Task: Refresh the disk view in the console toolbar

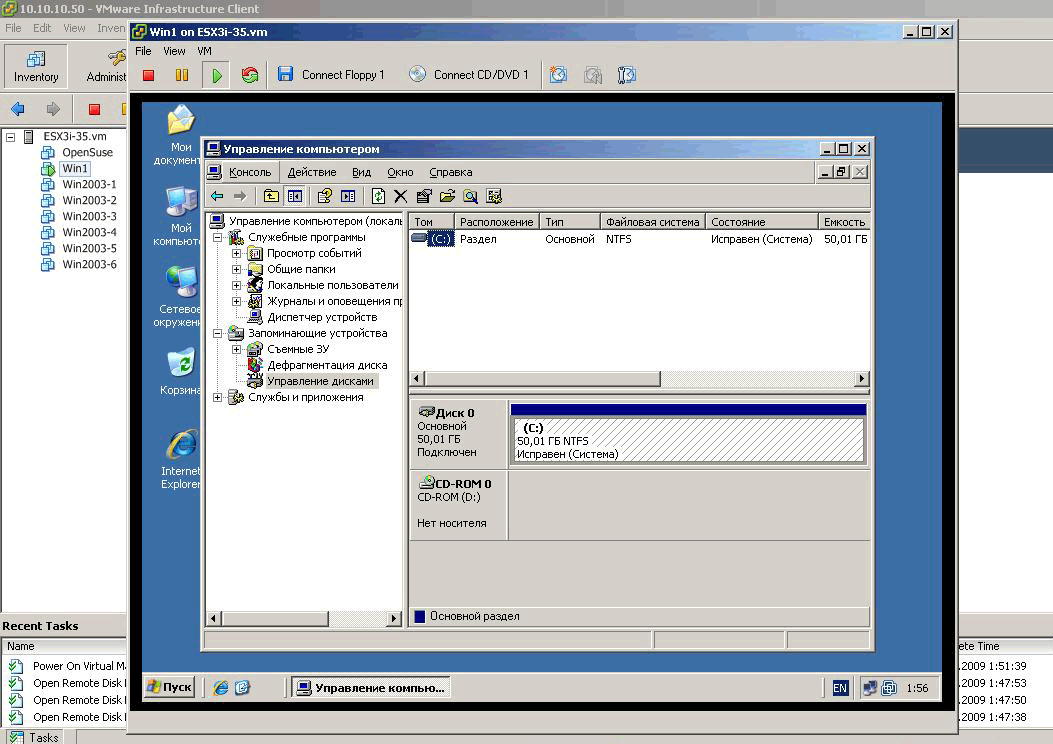Action: tap(376, 195)
